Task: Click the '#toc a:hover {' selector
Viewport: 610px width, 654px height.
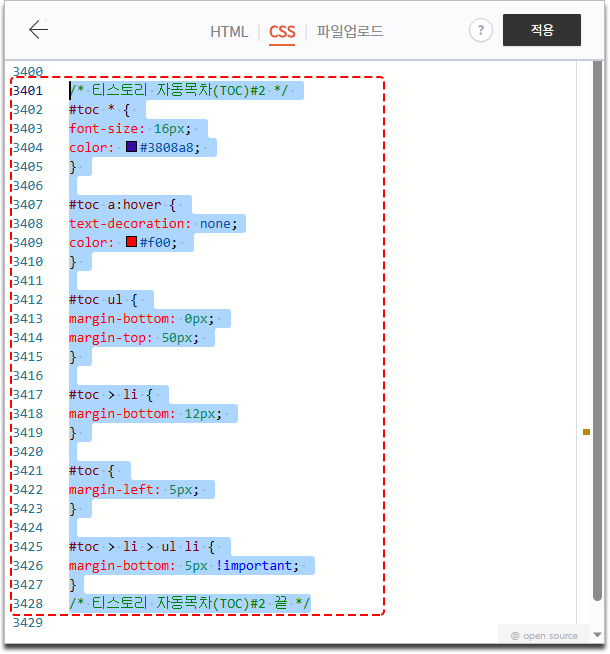Action: click(123, 205)
